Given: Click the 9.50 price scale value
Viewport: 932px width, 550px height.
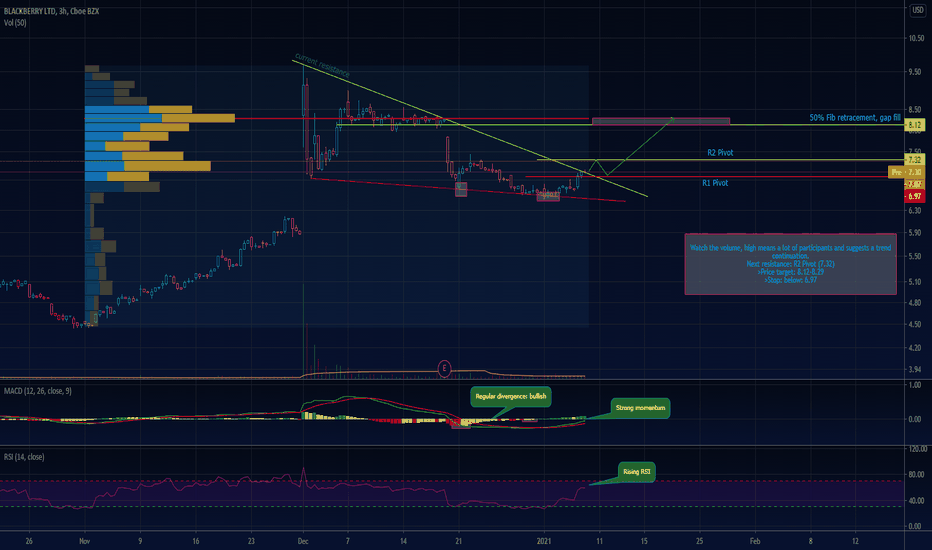Looking at the screenshot, I should [915, 72].
